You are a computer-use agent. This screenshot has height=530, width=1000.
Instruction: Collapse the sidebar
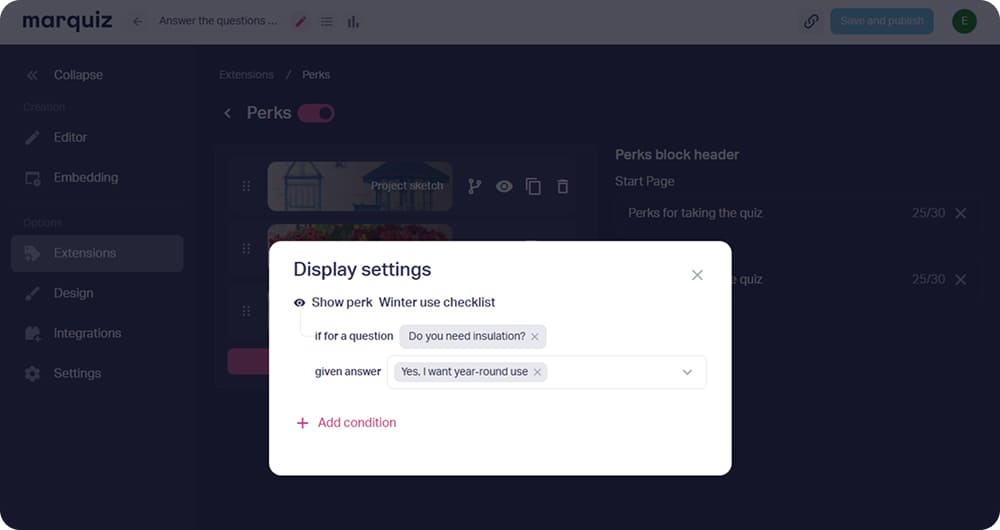coord(64,75)
